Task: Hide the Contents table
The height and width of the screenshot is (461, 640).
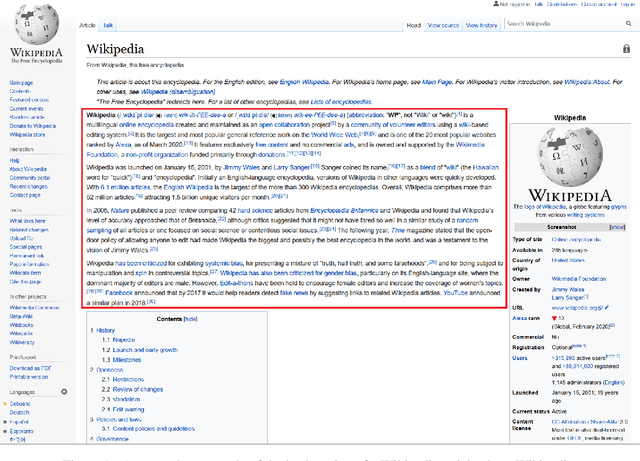Action: (190, 318)
